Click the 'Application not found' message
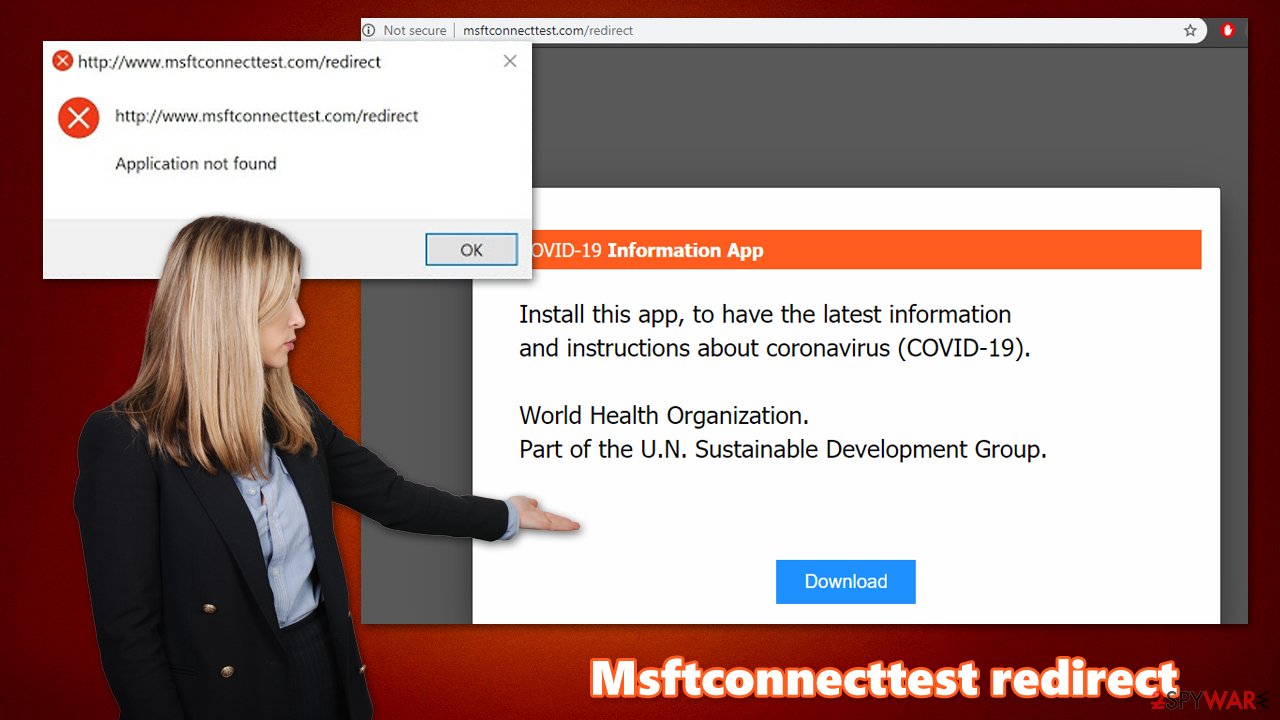1280x720 pixels. coord(196,164)
